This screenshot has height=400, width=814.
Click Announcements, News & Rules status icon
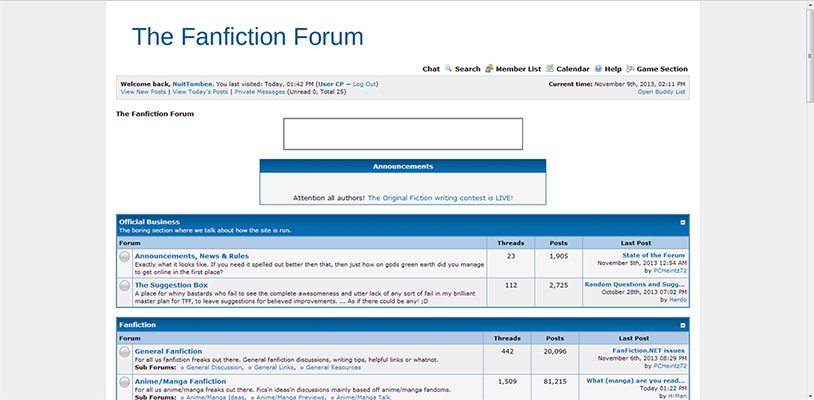pyautogui.click(x=125, y=257)
